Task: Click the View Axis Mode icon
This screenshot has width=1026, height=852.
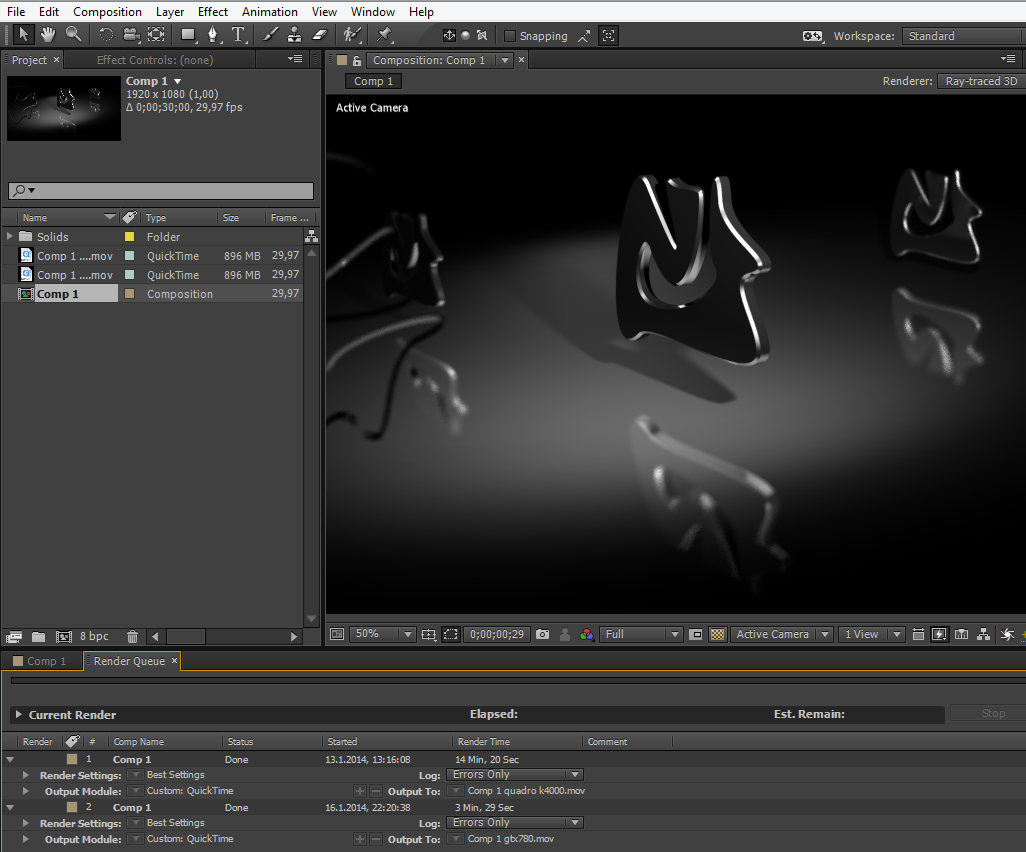Action: pos(482,35)
